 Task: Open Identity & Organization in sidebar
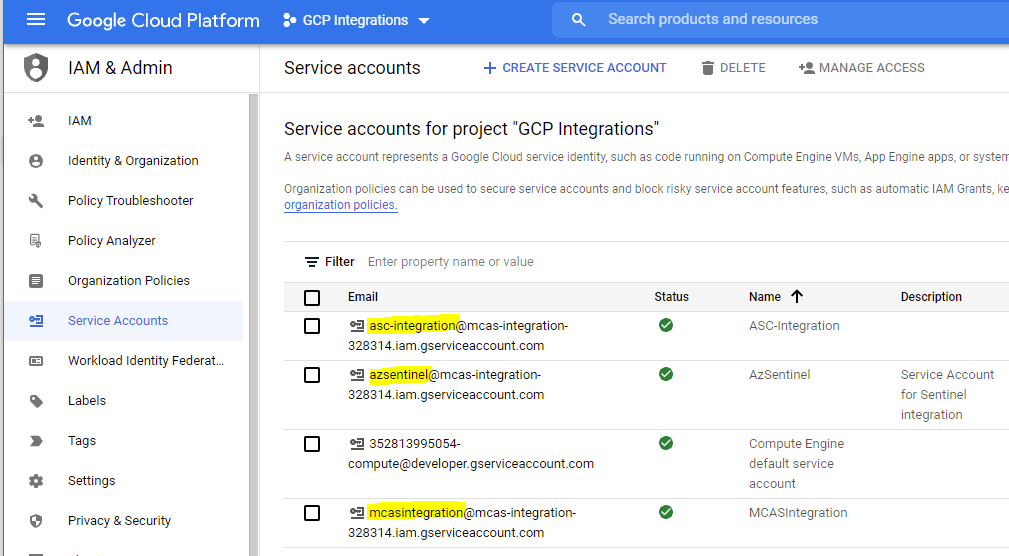pyautogui.click(x=132, y=161)
